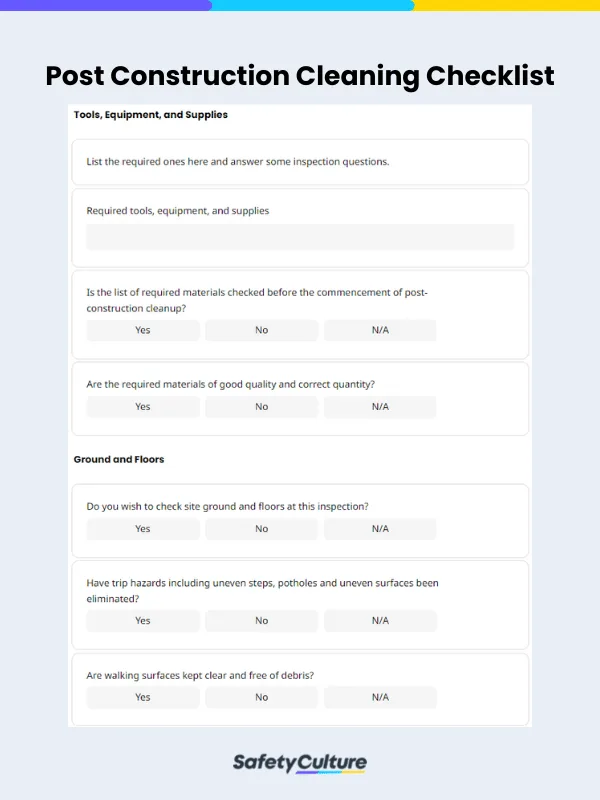The width and height of the screenshot is (600, 800).
Task: Click the SafetyCulture logo at bottom
Action: click(300, 763)
